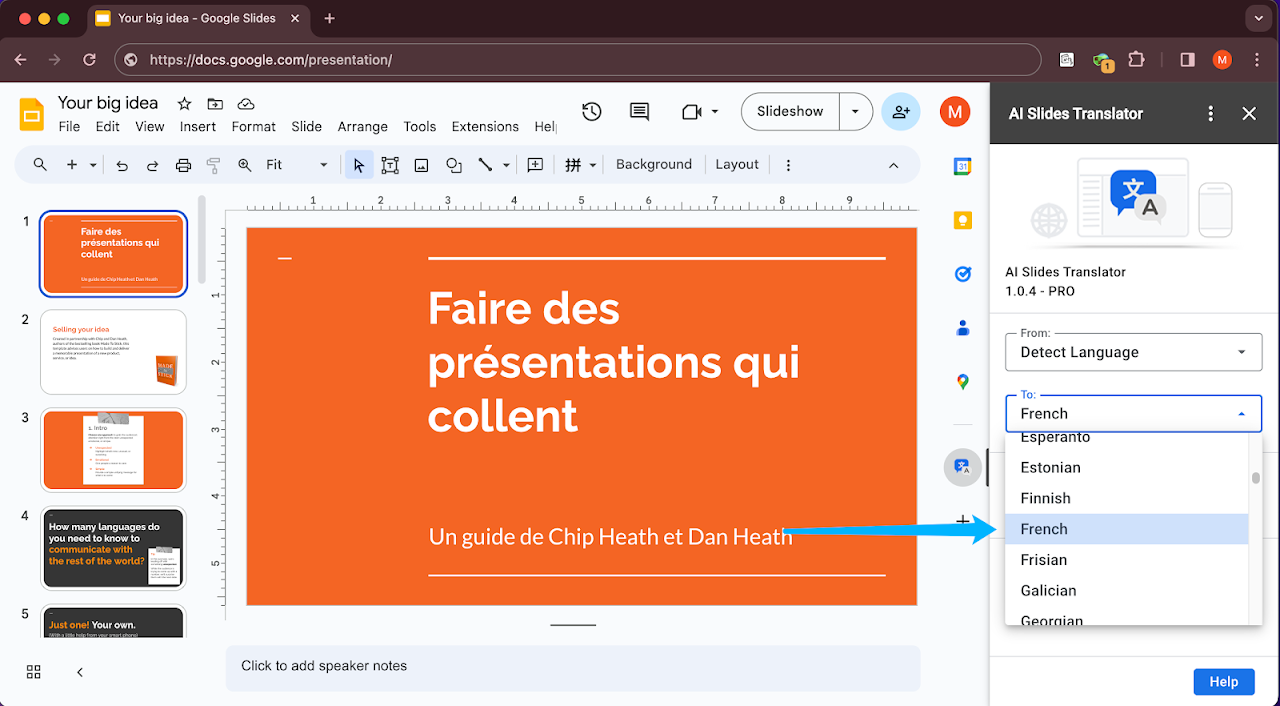Select slide 4 thumbnail about languages
The image size is (1280, 706).
113,549
